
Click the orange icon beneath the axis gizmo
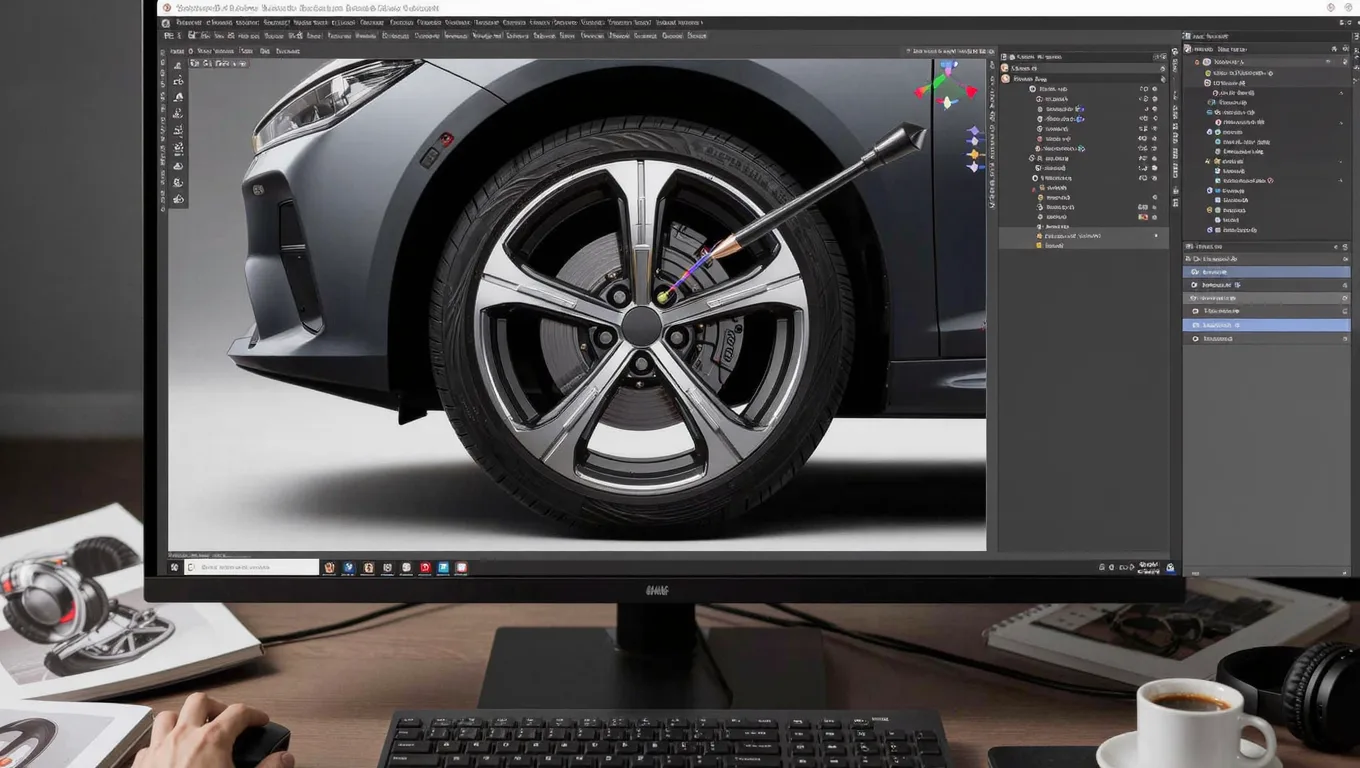coord(974,154)
